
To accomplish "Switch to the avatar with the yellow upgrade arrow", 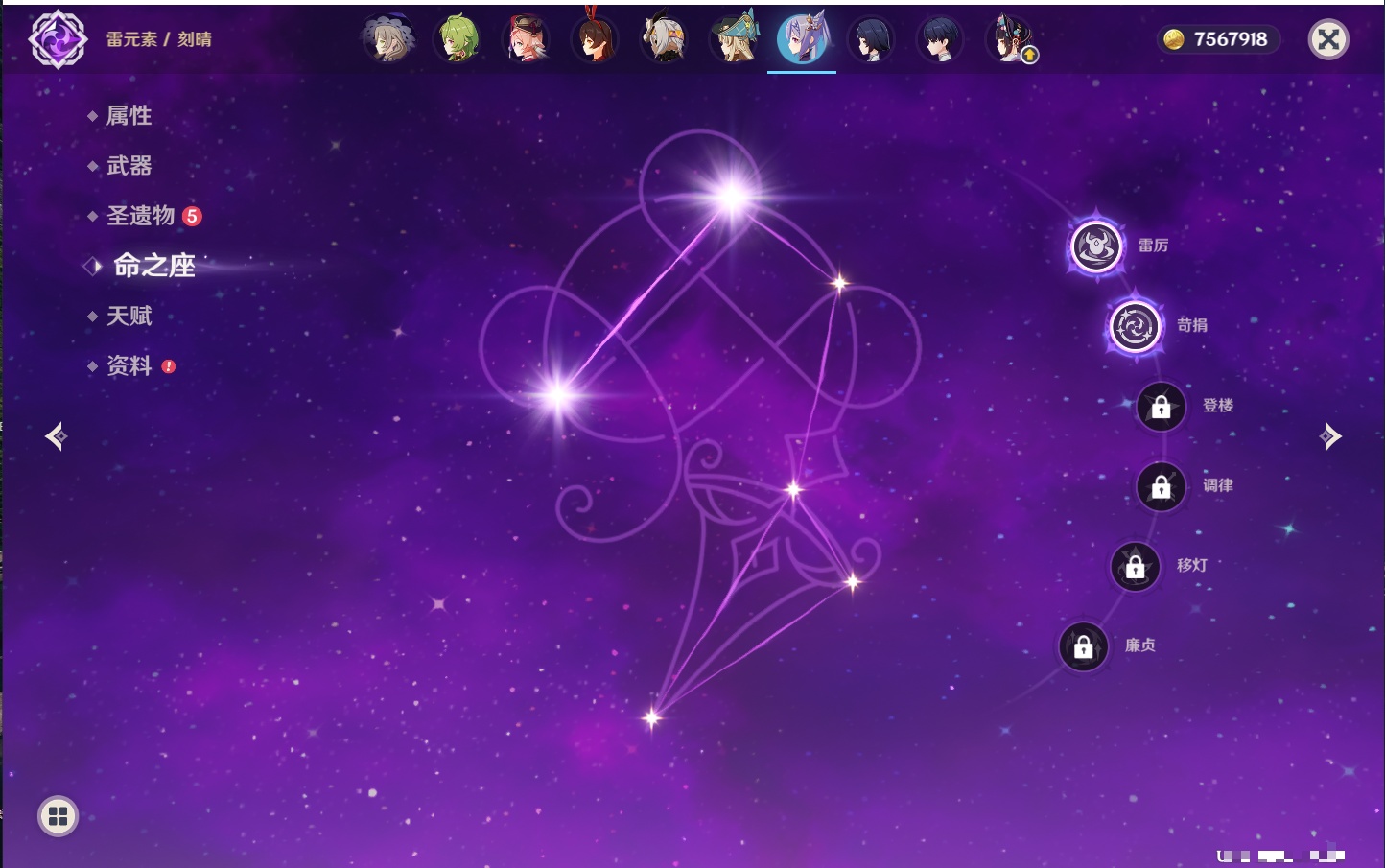I will (1010, 39).
